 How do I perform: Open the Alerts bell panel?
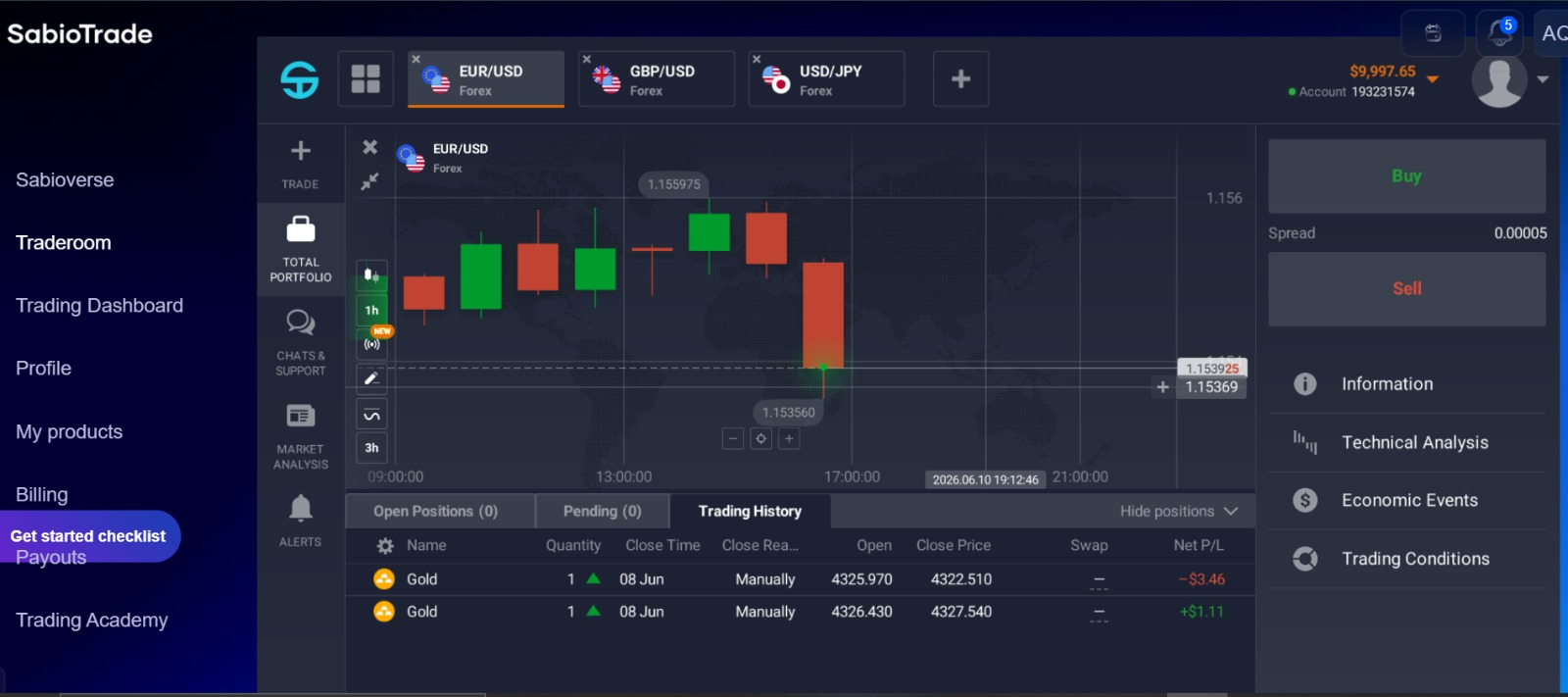tap(301, 520)
